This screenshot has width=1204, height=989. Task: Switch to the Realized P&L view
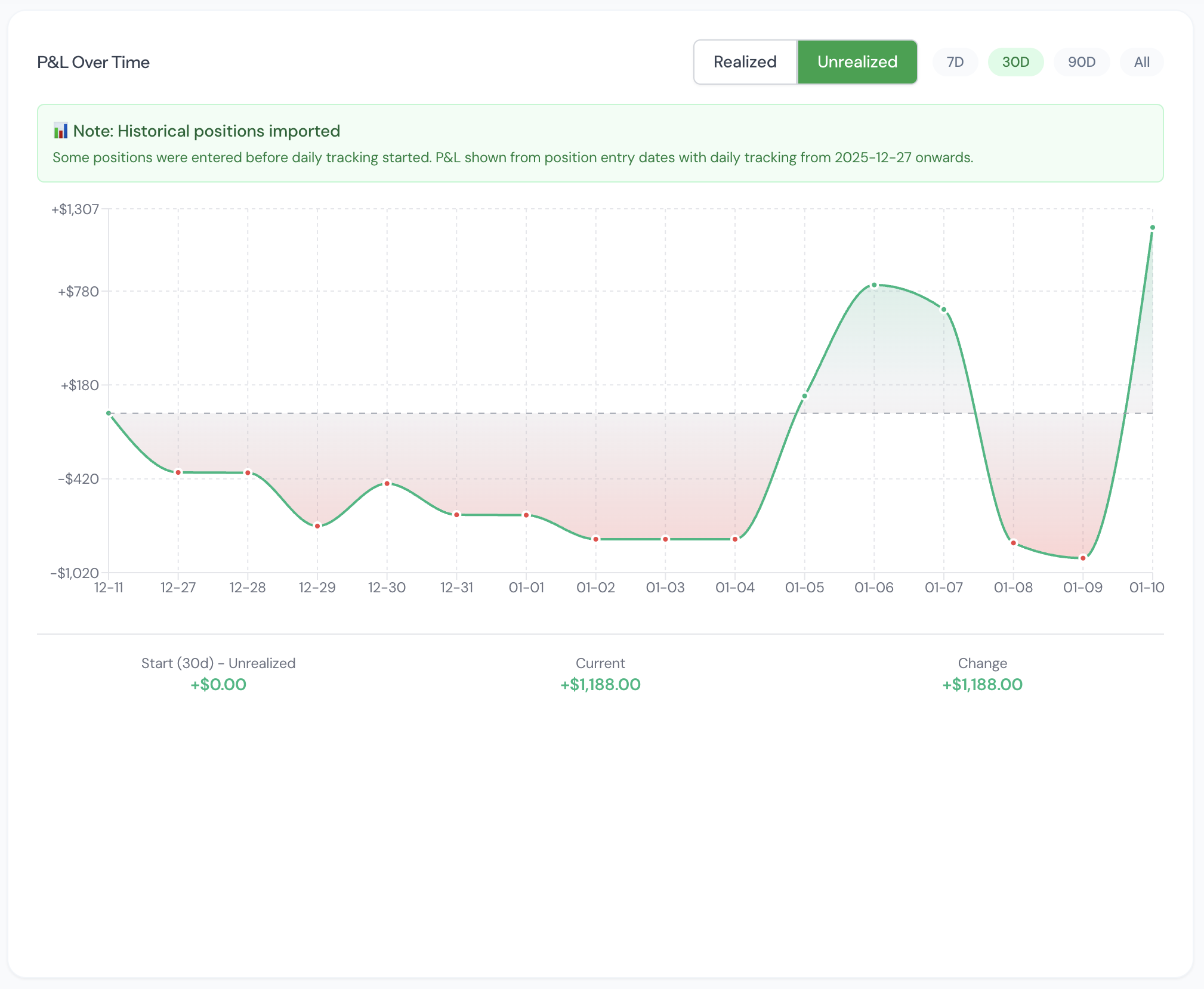click(x=745, y=61)
